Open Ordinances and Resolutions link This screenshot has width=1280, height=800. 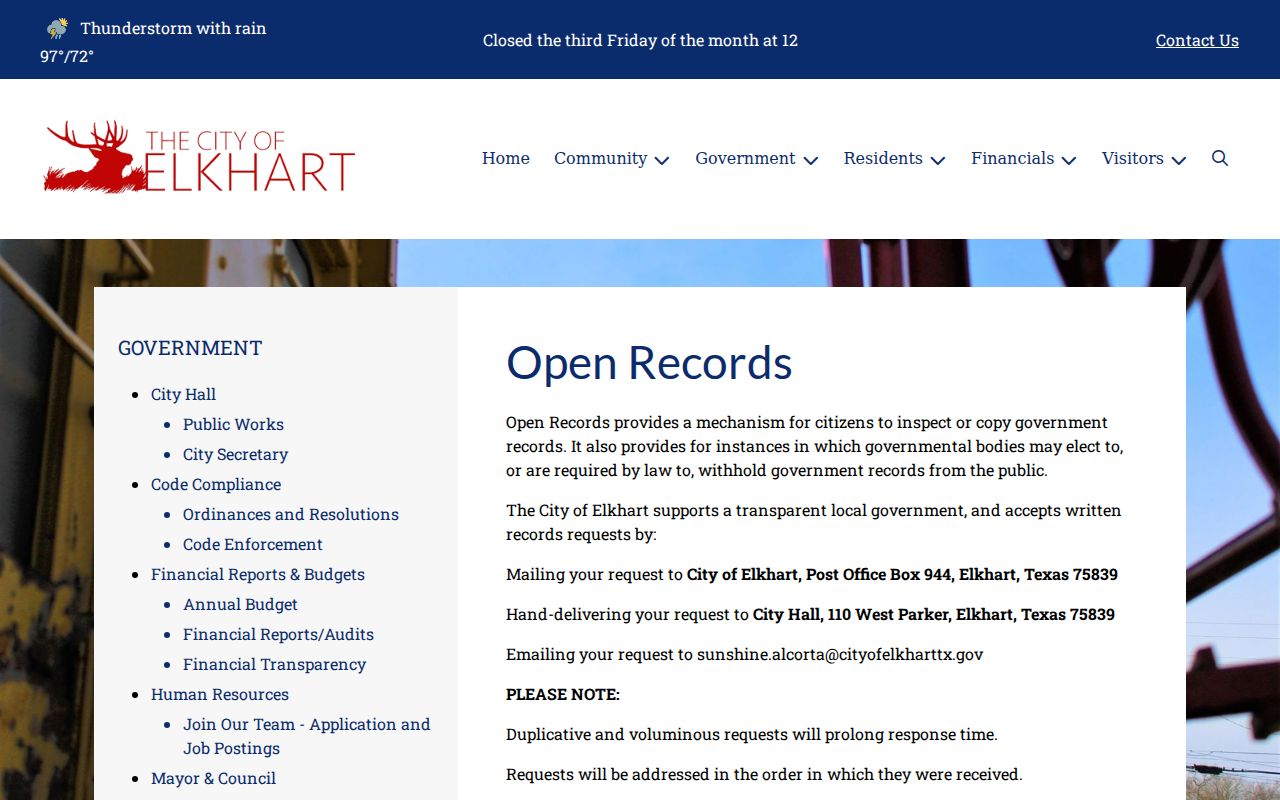coord(291,514)
